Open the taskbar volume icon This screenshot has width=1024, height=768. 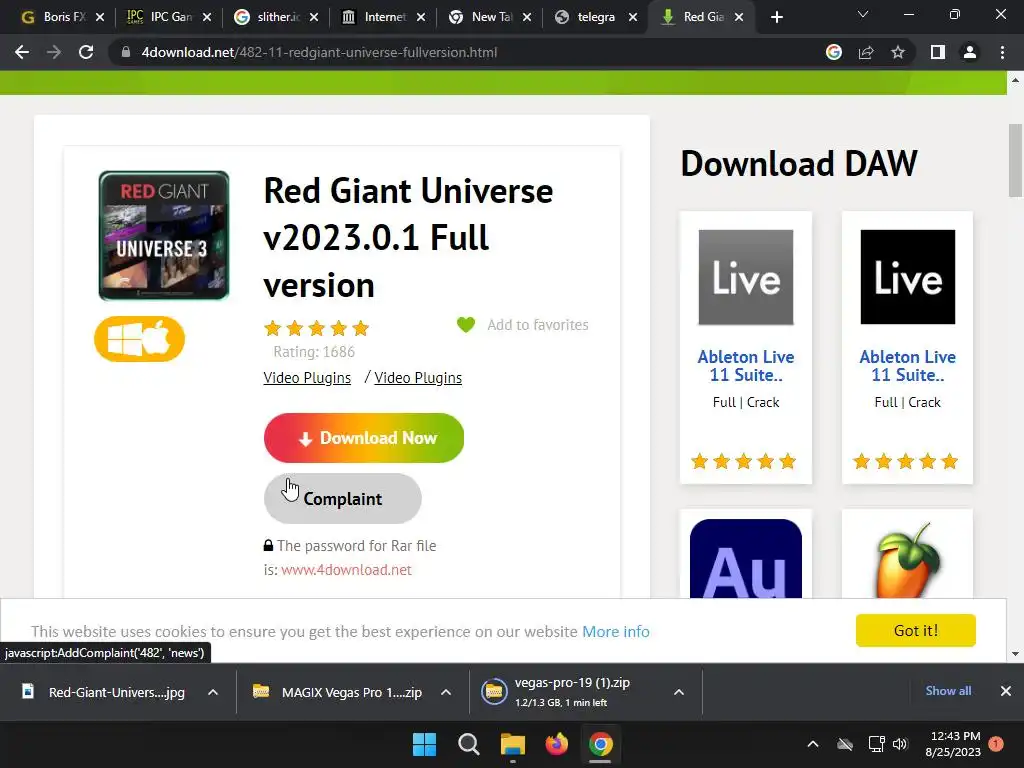pyautogui.click(x=900, y=744)
